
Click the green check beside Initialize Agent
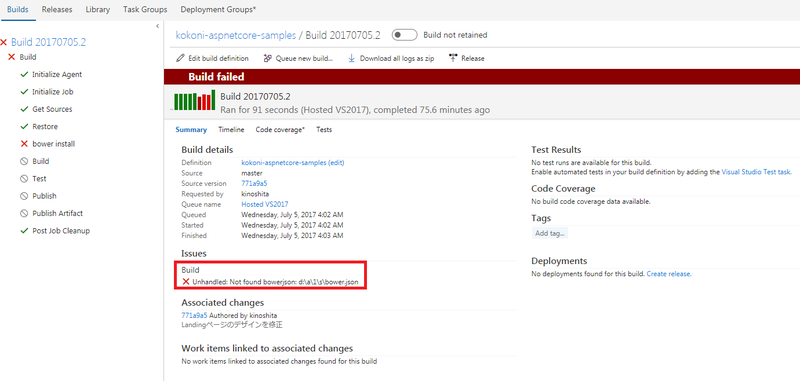click(x=24, y=74)
